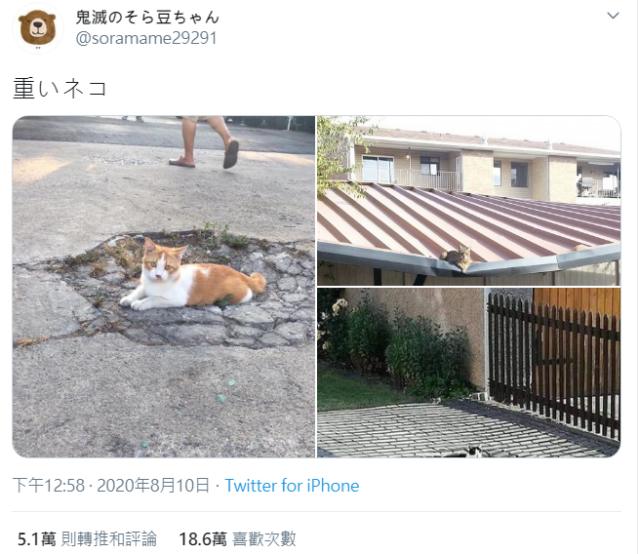Viewport: 640px width, 554px height.
Task: Open the @soramame29291 handle link
Action: pyautogui.click(x=146, y=38)
